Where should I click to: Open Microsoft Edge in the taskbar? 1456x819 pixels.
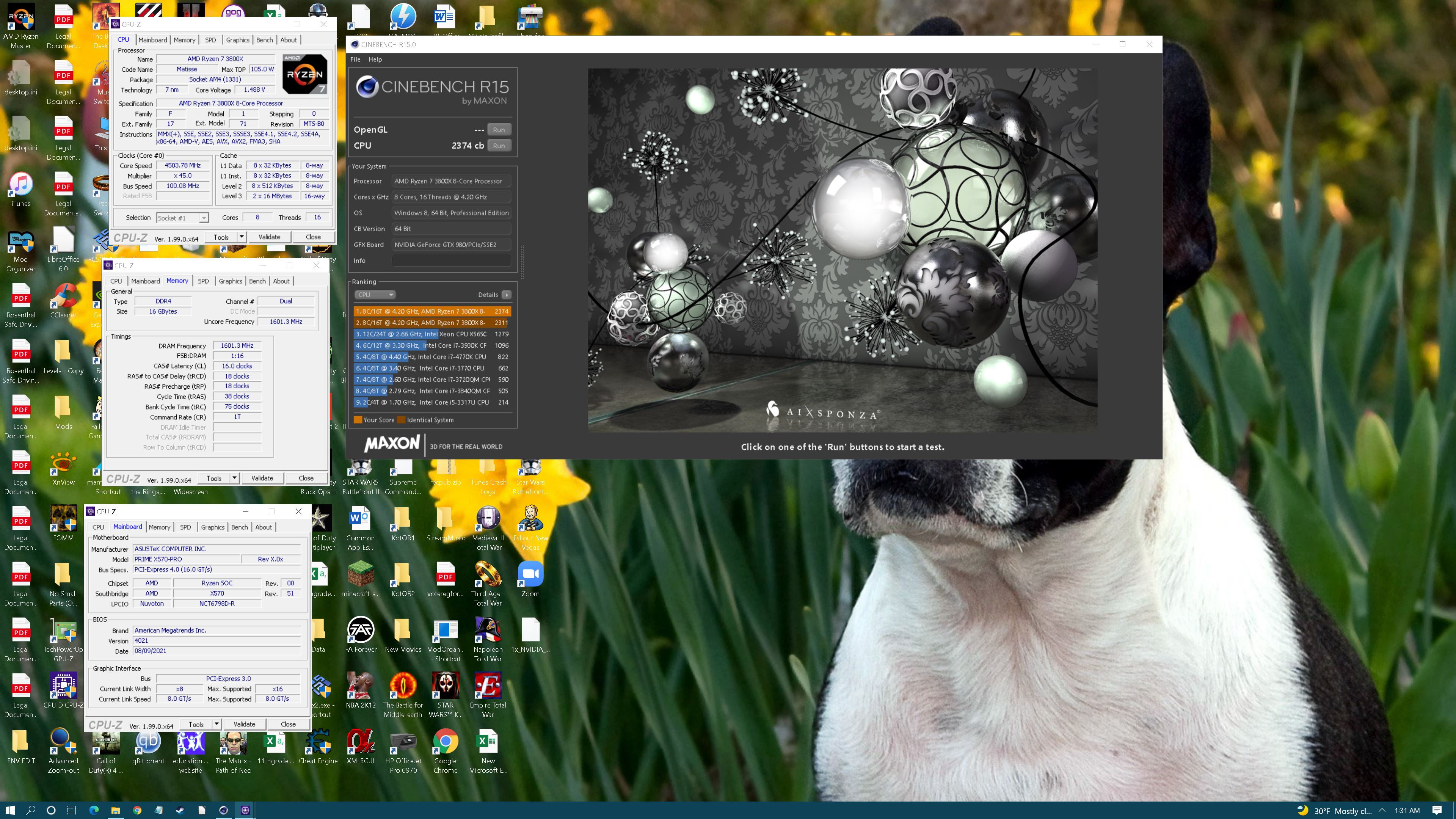[94, 810]
